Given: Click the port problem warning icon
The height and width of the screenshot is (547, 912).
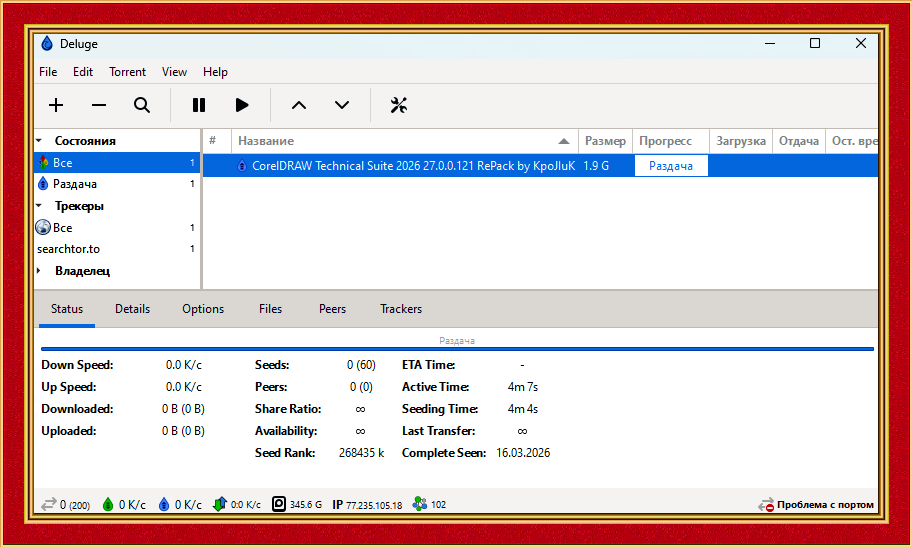Looking at the screenshot, I should 766,505.
